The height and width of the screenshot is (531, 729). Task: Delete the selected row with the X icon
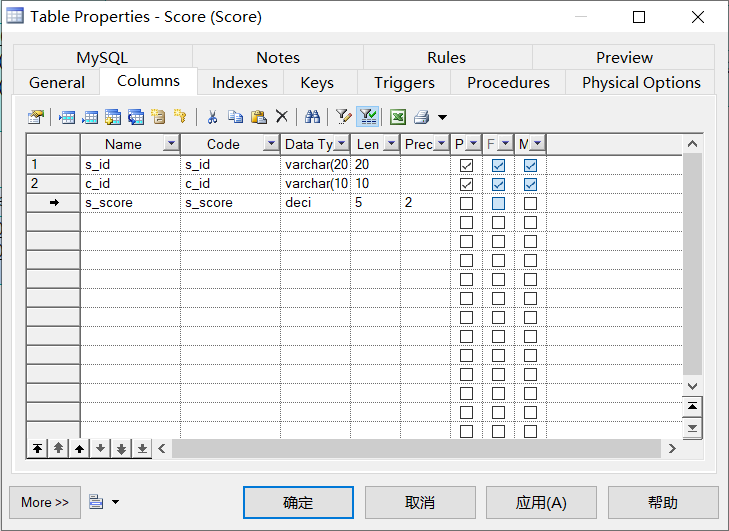tap(282, 117)
